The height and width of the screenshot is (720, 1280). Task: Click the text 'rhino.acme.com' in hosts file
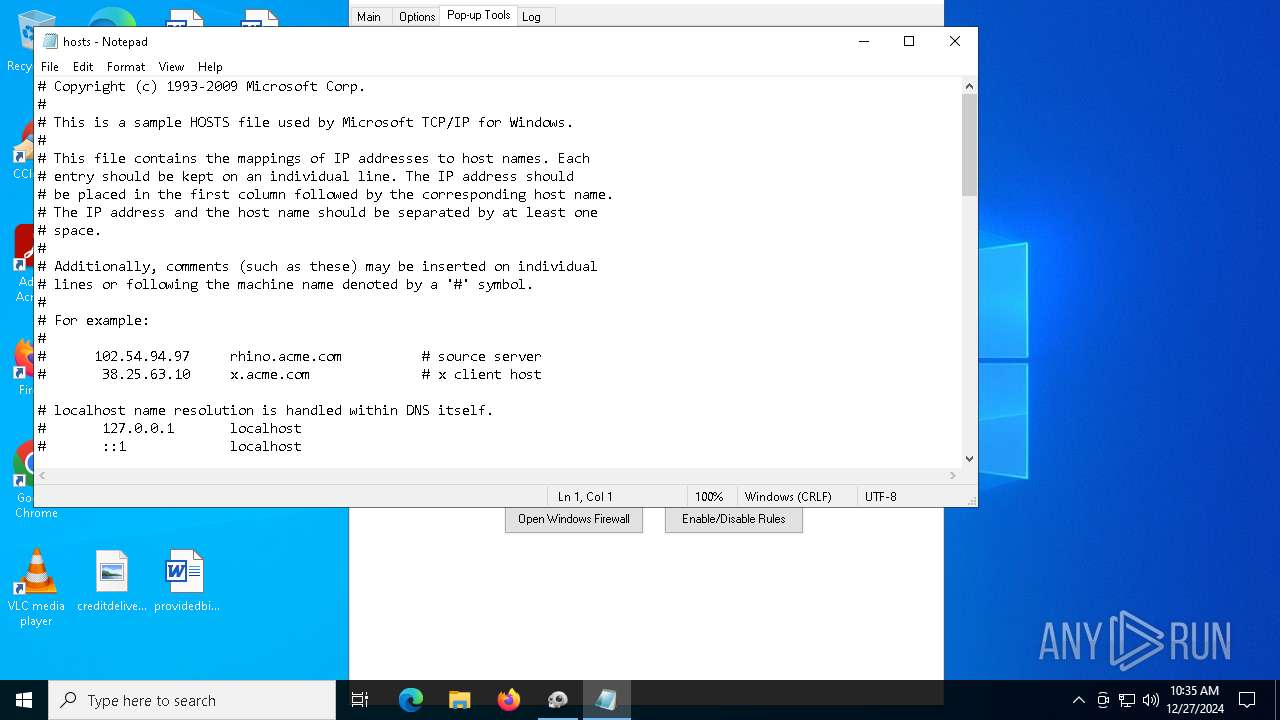click(x=286, y=356)
